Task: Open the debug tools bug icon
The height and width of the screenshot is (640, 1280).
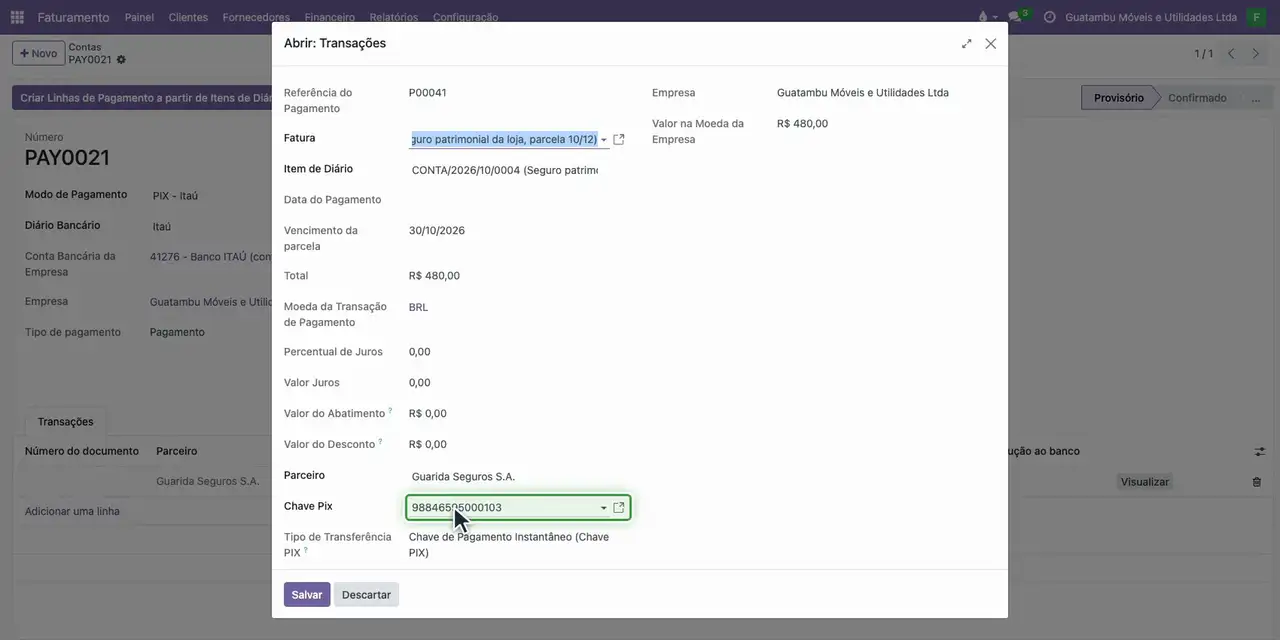Action: coord(983,17)
